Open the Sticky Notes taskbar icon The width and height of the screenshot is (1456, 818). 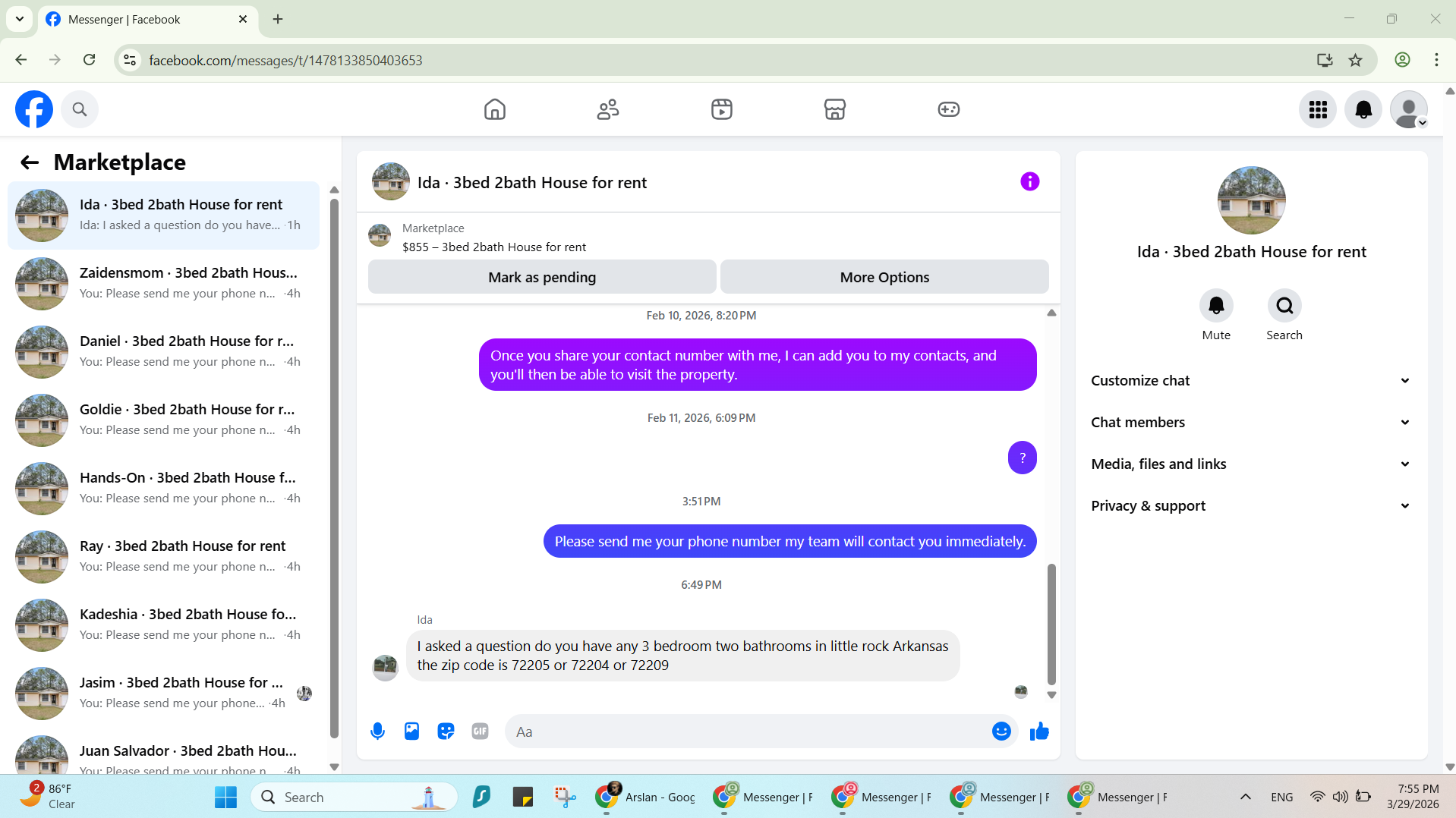pos(523,797)
